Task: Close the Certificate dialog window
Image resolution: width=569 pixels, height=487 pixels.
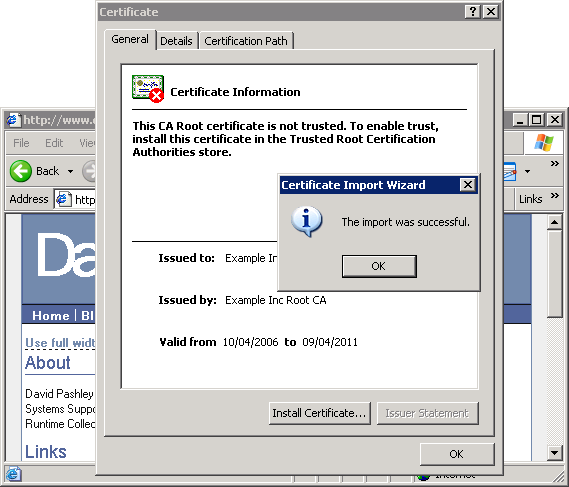Action: [491, 12]
